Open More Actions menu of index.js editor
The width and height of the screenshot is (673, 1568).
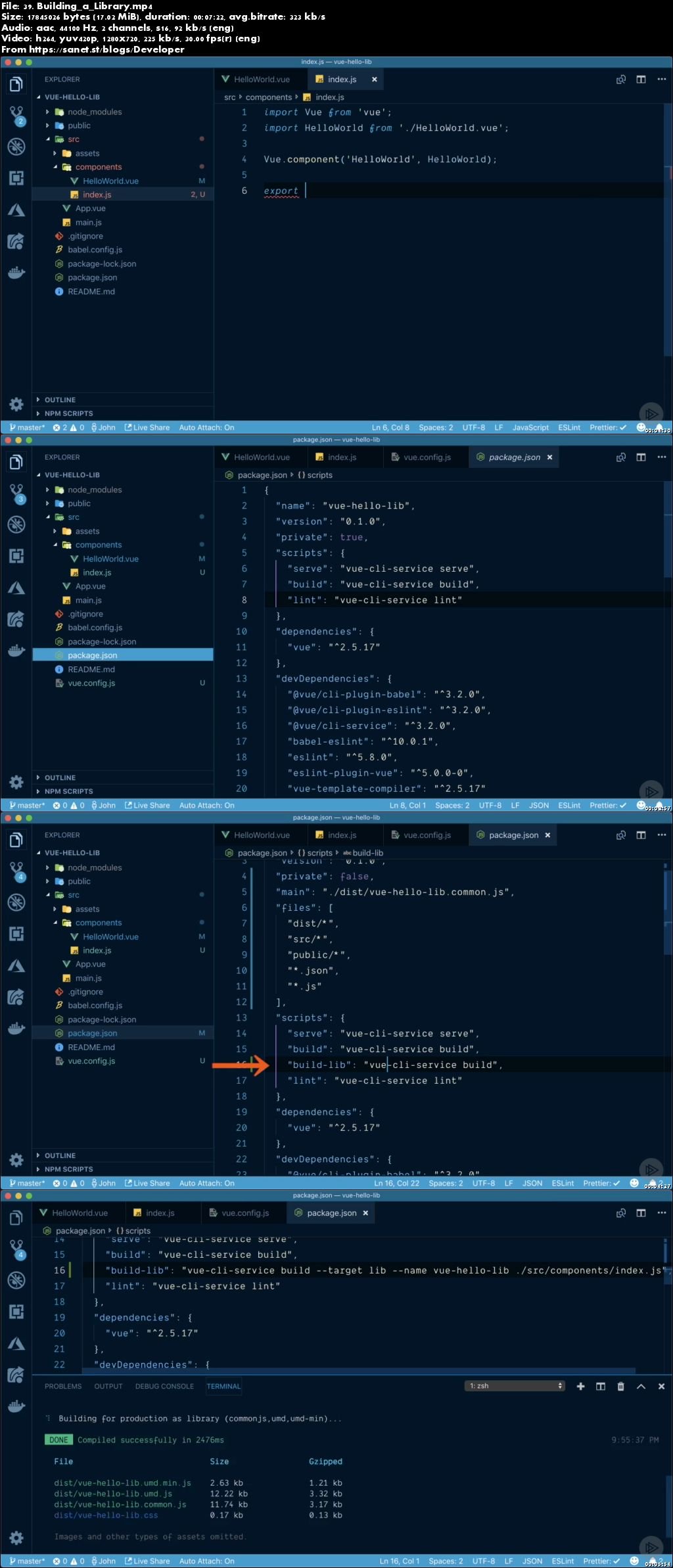point(661,80)
